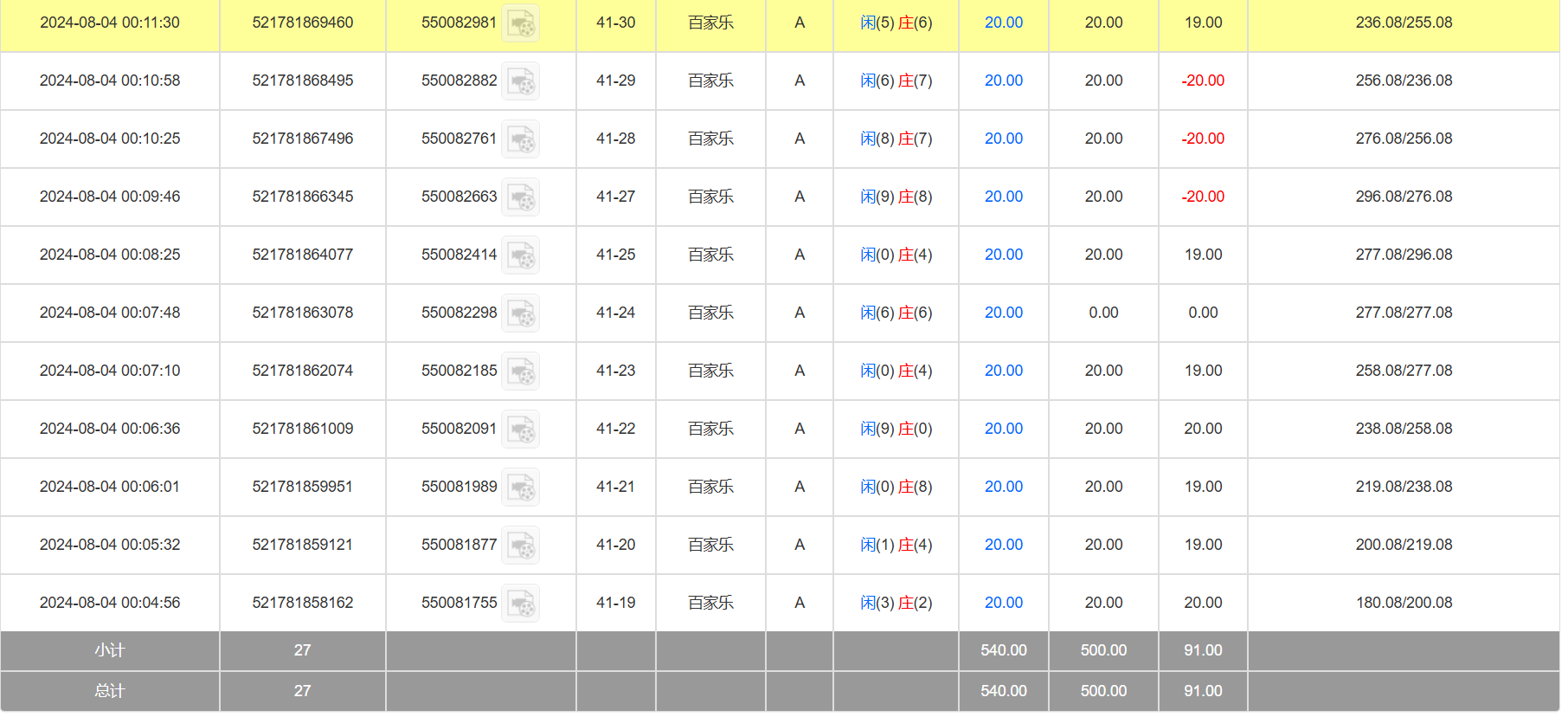Open replay icon for round 550081989
Image resolution: width=1568 pixels, height=717 pixels.
coord(521,488)
